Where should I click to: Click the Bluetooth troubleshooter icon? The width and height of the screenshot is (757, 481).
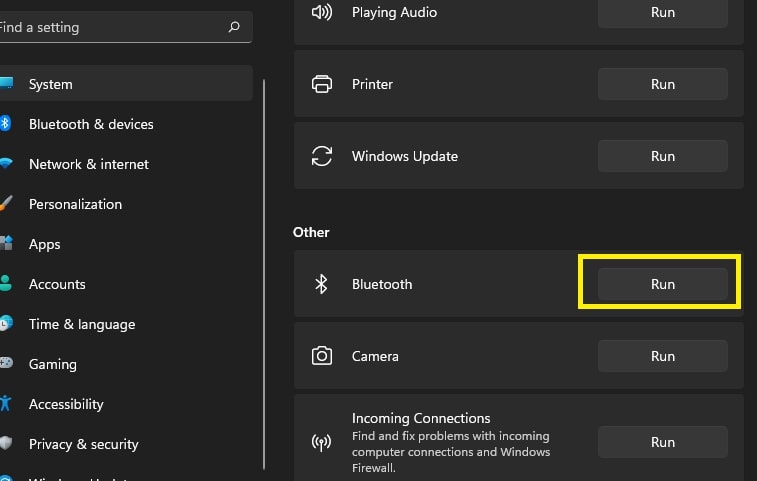(321, 284)
